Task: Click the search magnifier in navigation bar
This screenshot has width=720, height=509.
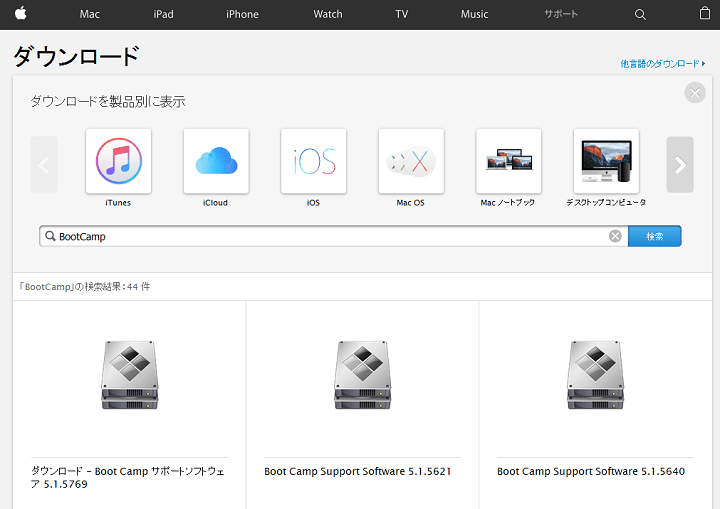Action: [x=640, y=15]
